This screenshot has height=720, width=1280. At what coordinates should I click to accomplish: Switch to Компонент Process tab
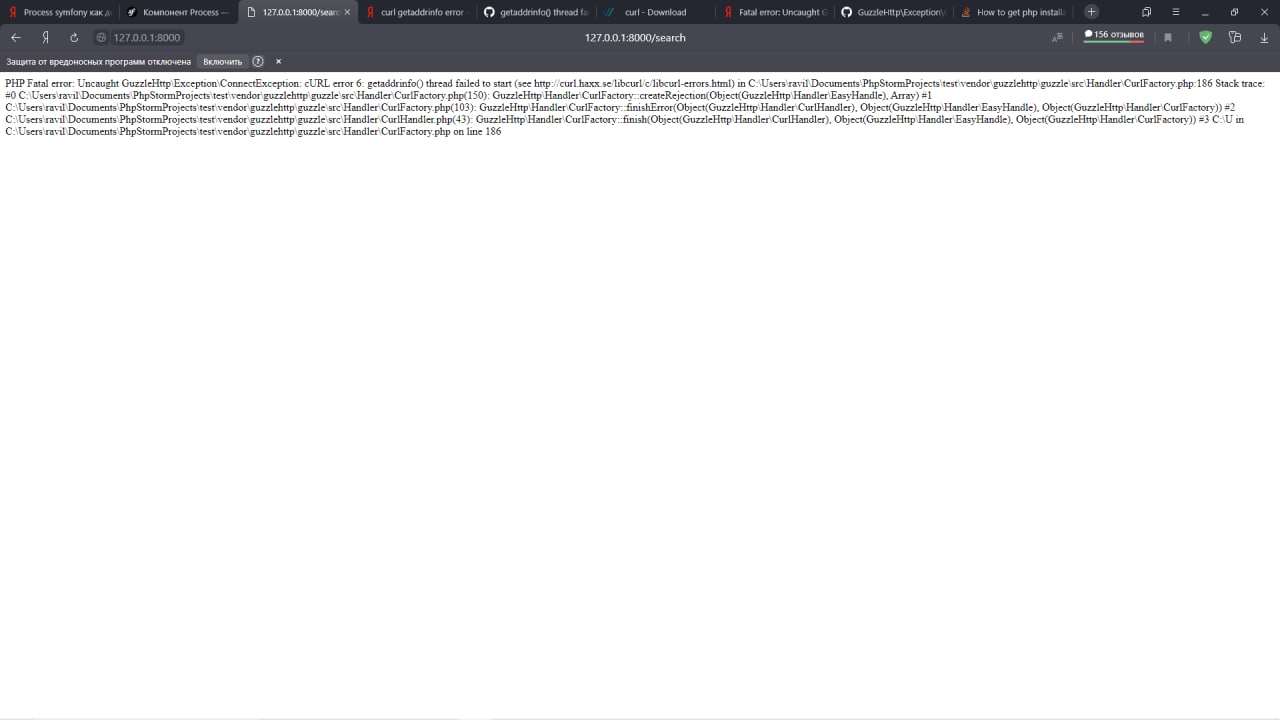click(x=178, y=12)
